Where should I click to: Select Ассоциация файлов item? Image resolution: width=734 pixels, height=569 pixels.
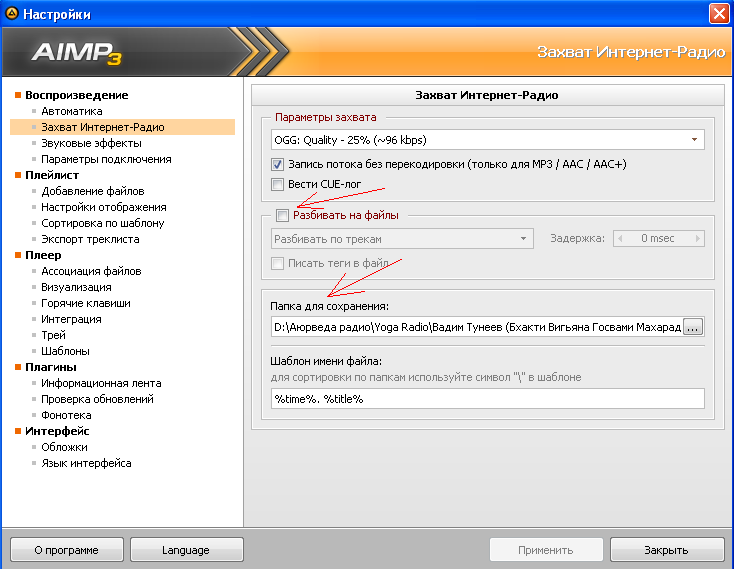(91, 271)
